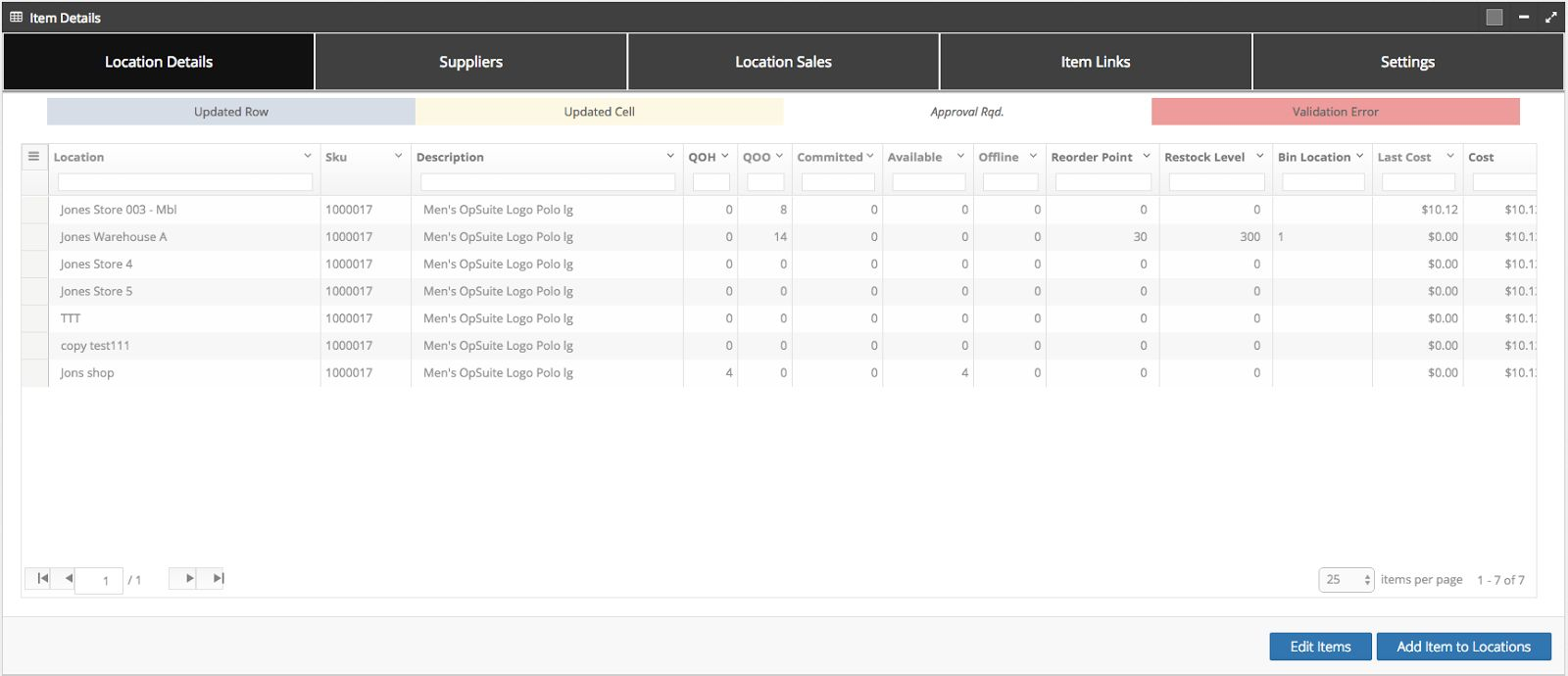Switch to Item Links tab
Image resolution: width=1568 pixels, height=676 pixels.
click(1096, 62)
